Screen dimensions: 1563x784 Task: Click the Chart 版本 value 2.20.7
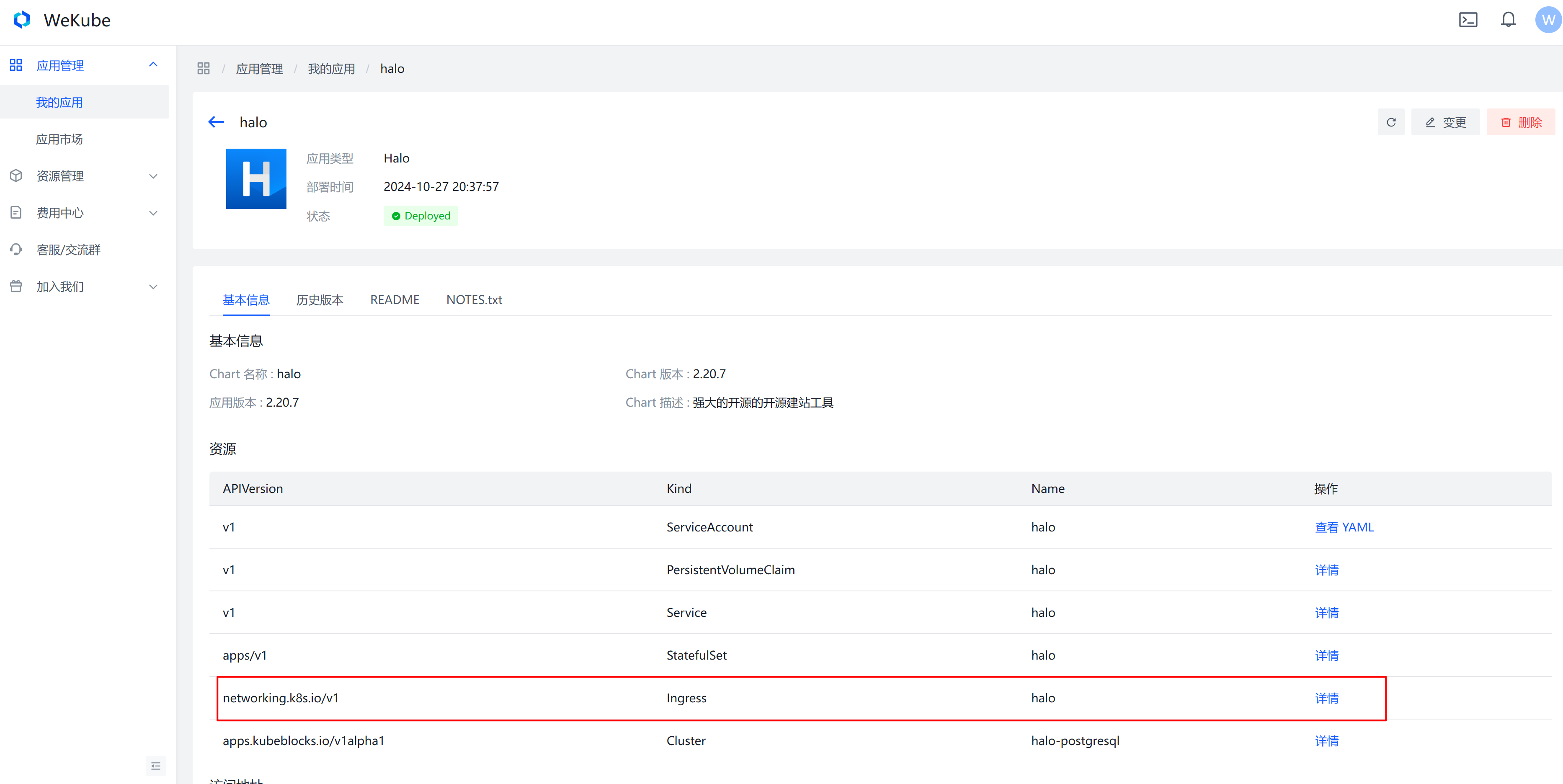coord(709,374)
